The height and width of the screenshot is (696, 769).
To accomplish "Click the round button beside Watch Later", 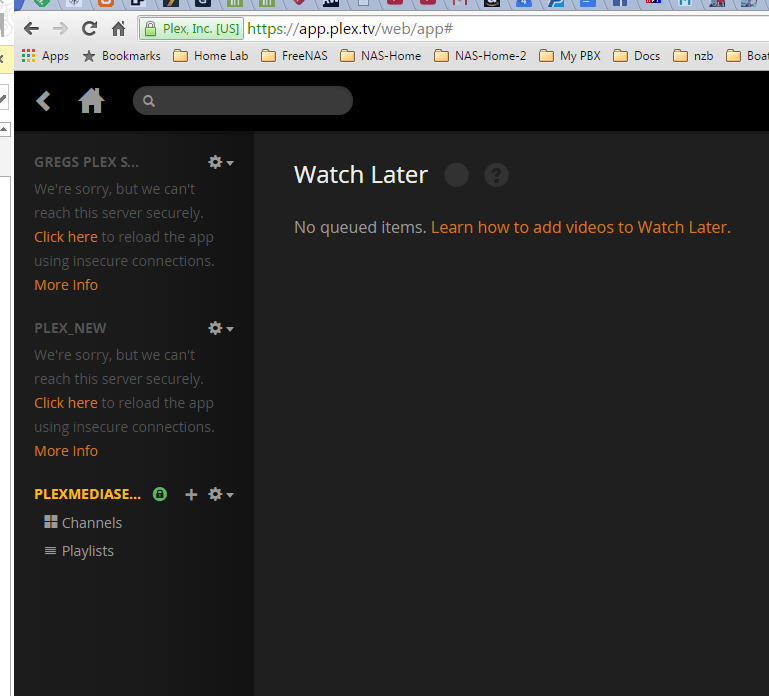I will (457, 175).
